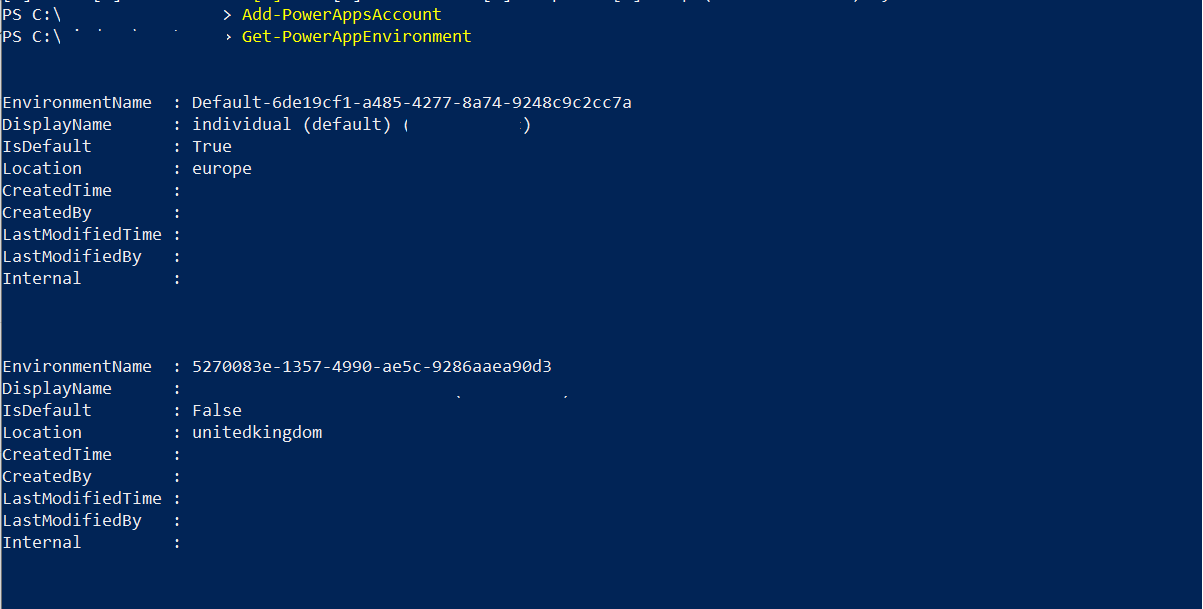
Task: Select the 5270083e-1357 environment name value
Action: (372, 367)
